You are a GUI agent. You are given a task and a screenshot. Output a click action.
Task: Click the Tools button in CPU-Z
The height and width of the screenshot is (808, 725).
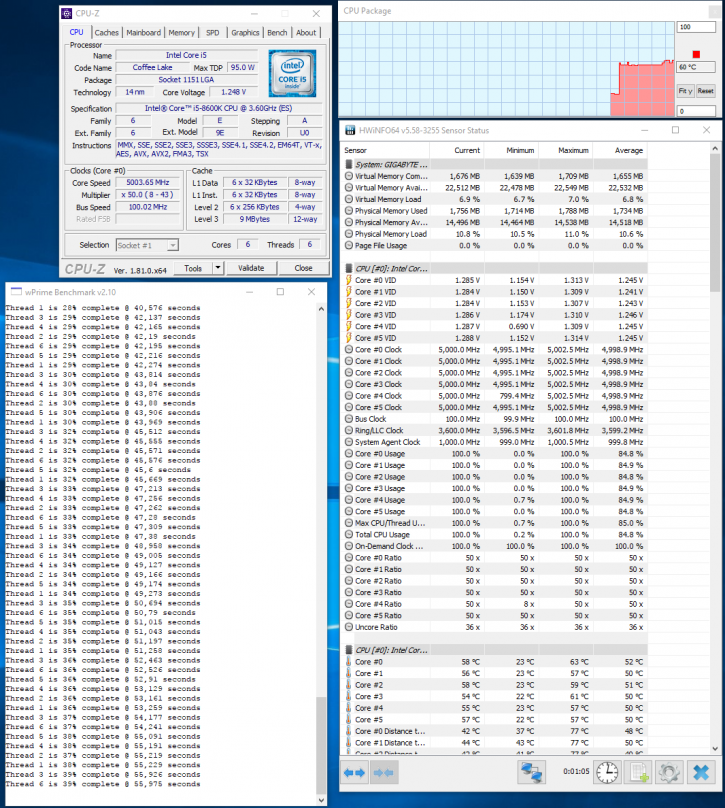pyautogui.click(x=193, y=268)
